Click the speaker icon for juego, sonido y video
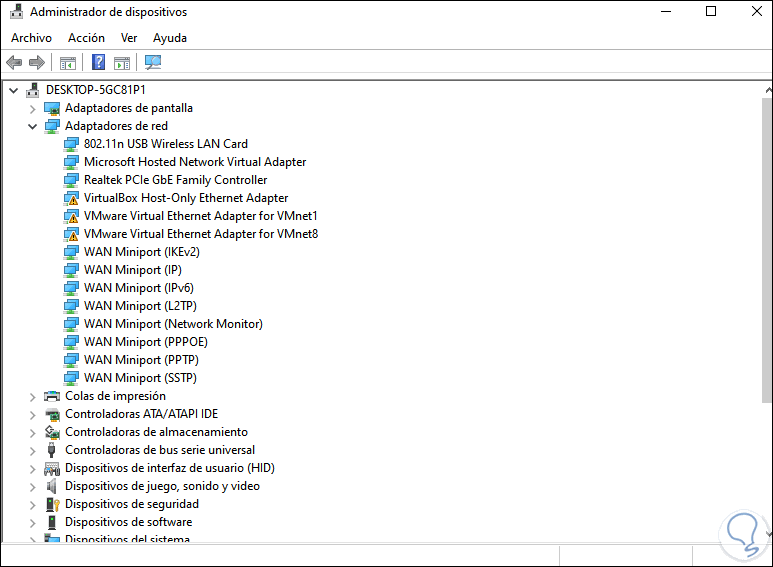 (51, 486)
